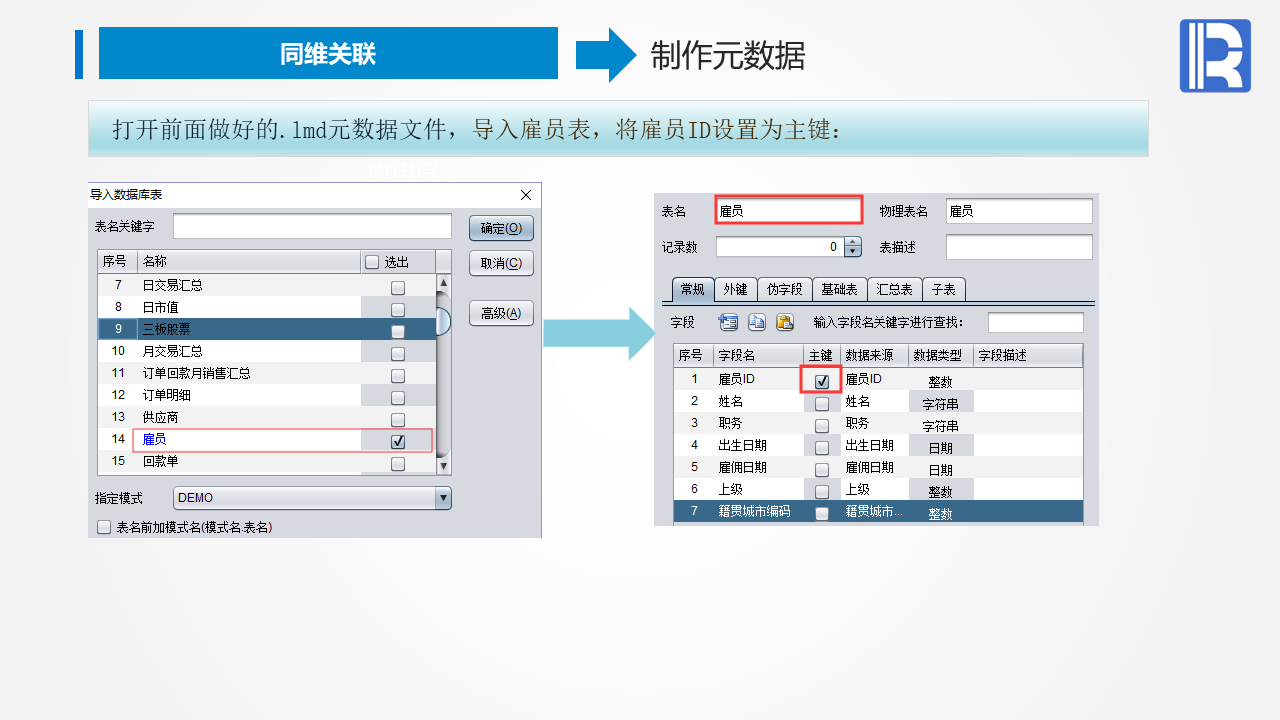Click the scroll-up arrow of the table list
The width and height of the screenshot is (1280, 720).
(444, 283)
